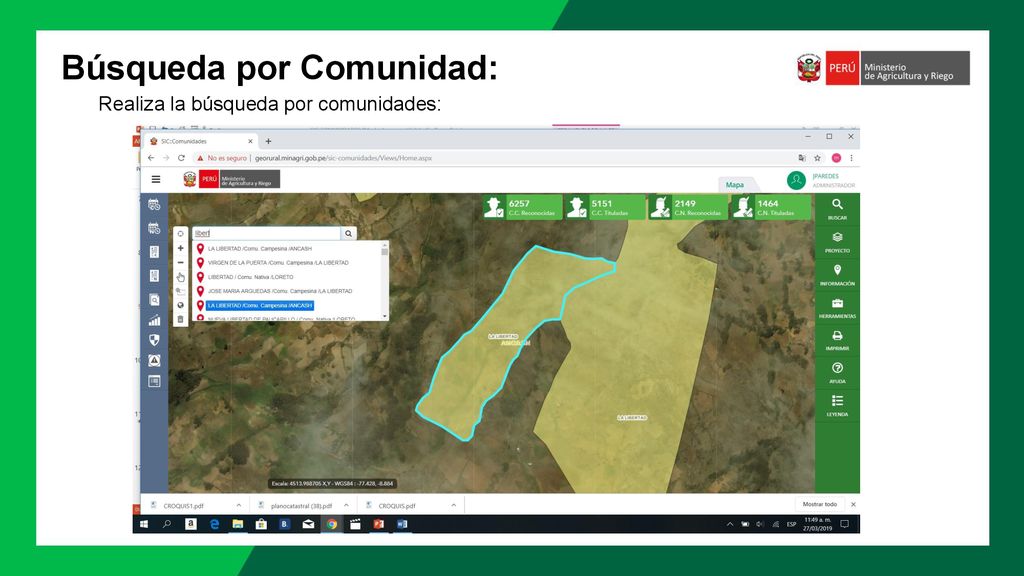The width and height of the screenshot is (1024, 576).
Task: Open Word from the taskbar
Action: click(402, 524)
